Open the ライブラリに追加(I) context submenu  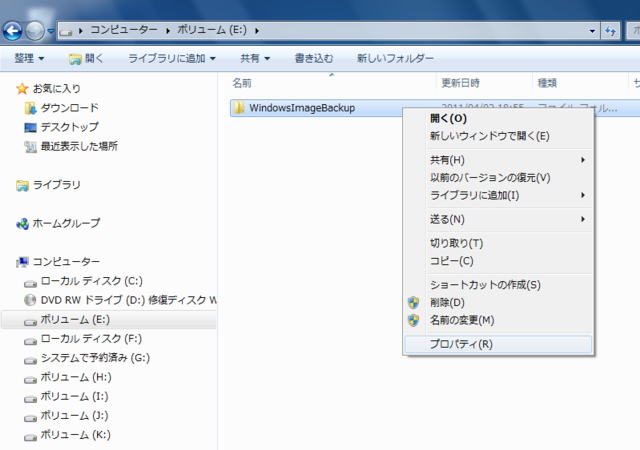(x=498, y=195)
